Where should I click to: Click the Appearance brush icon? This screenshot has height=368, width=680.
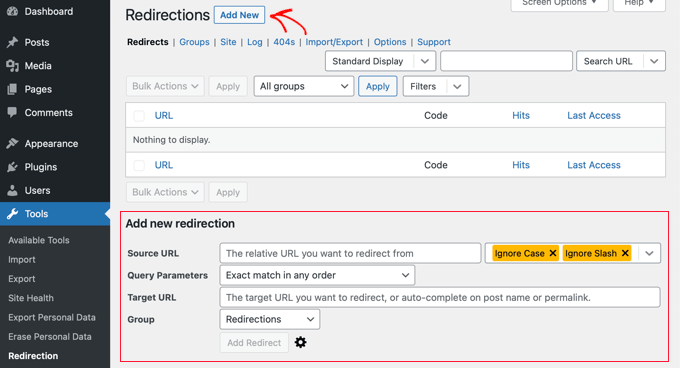point(13,143)
